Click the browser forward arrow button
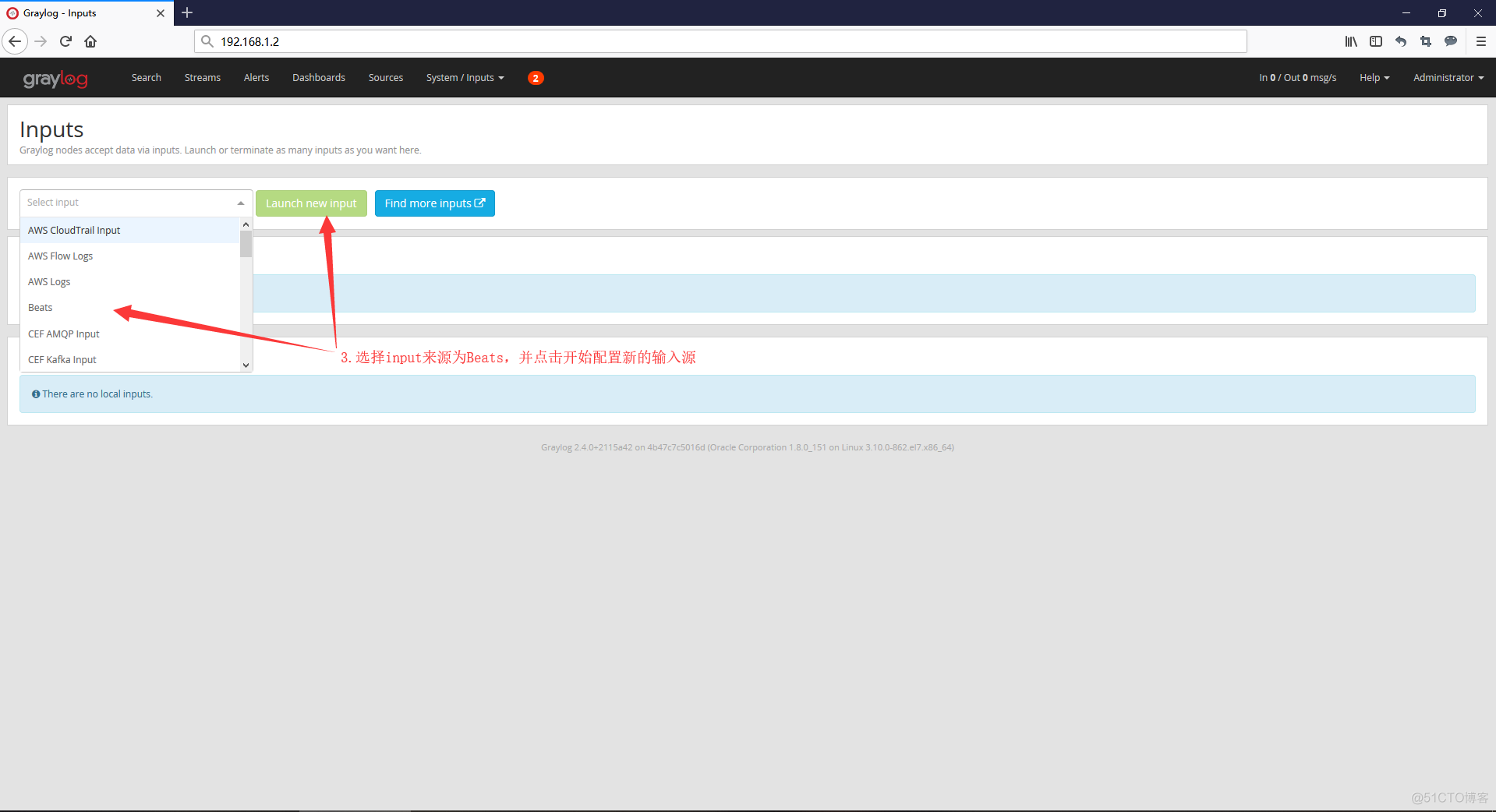1496x812 pixels. coord(41,41)
